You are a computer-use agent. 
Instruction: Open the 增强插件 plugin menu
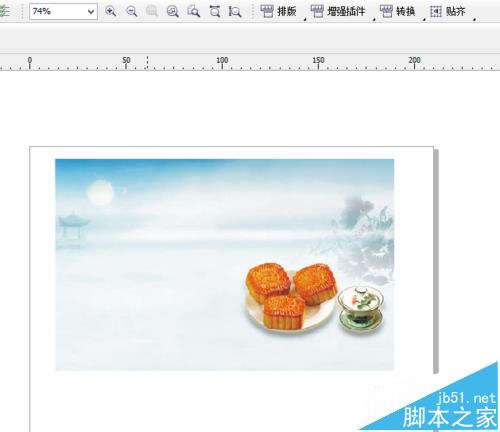(338, 12)
